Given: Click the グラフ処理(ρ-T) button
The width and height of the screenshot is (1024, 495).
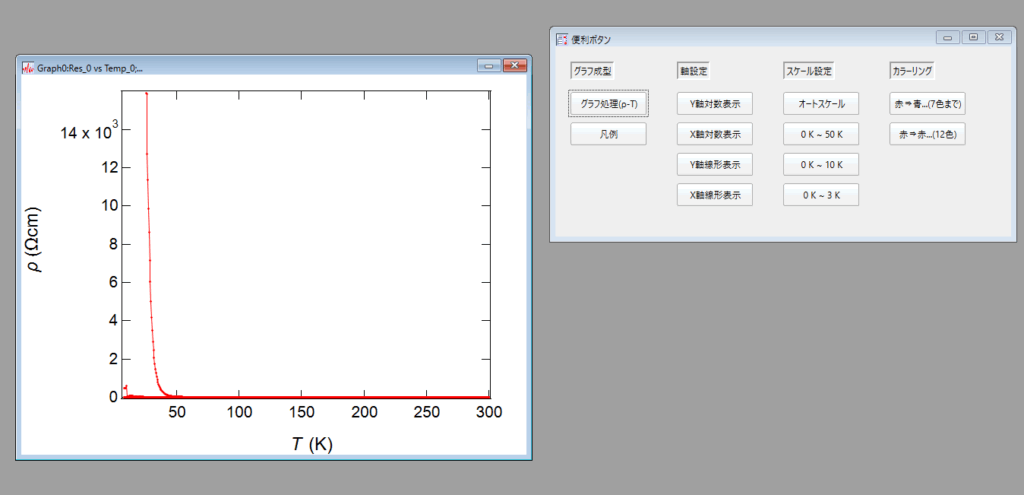Looking at the screenshot, I should pyautogui.click(x=608, y=103).
